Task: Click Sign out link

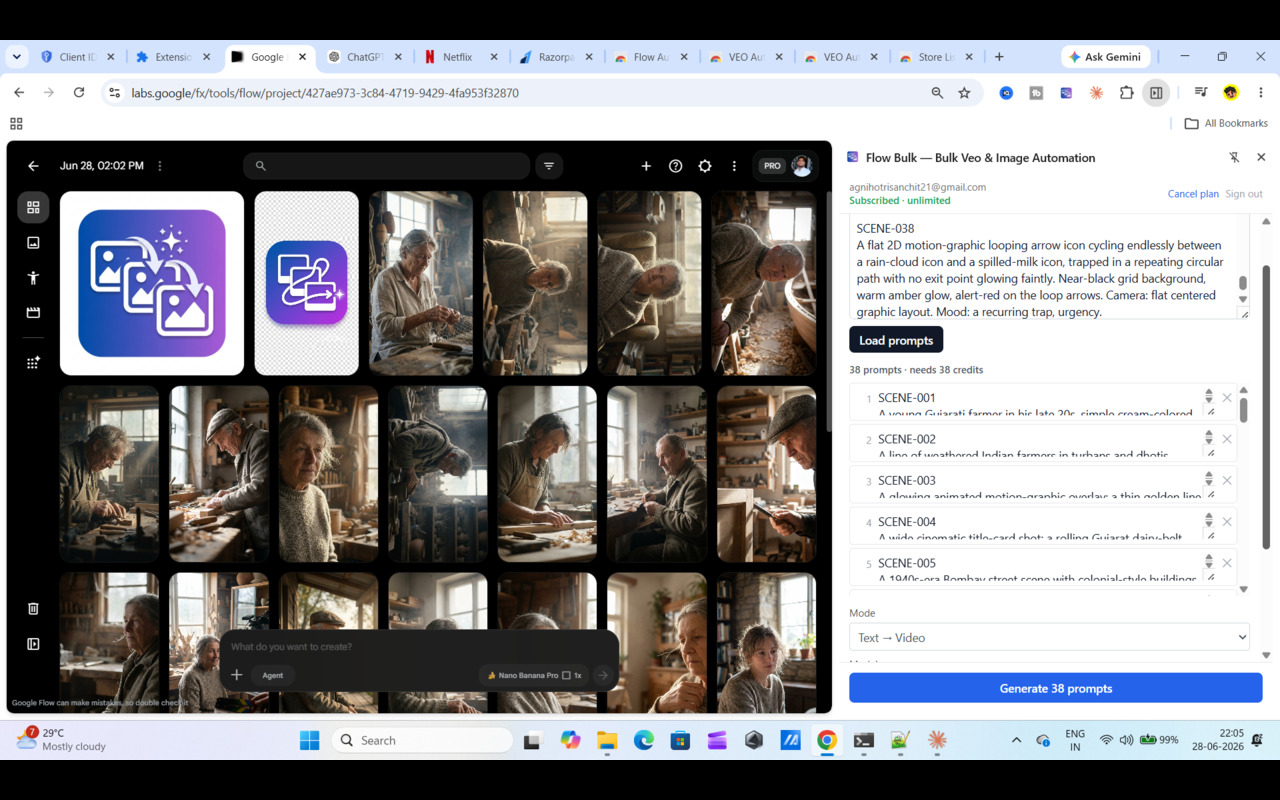Action: coord(1244,194)
